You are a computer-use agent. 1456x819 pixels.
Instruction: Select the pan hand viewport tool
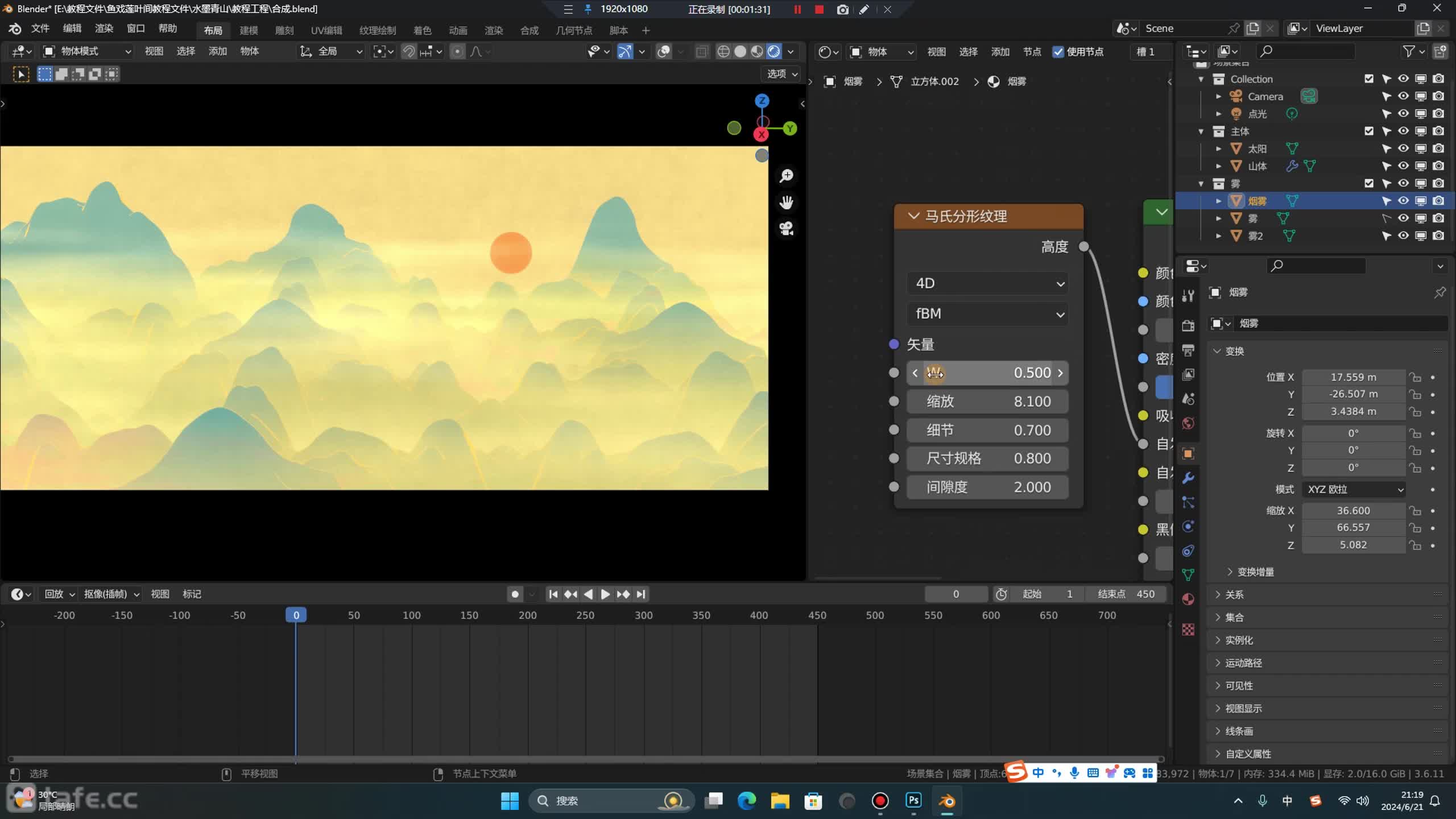[x=787, y=202]
